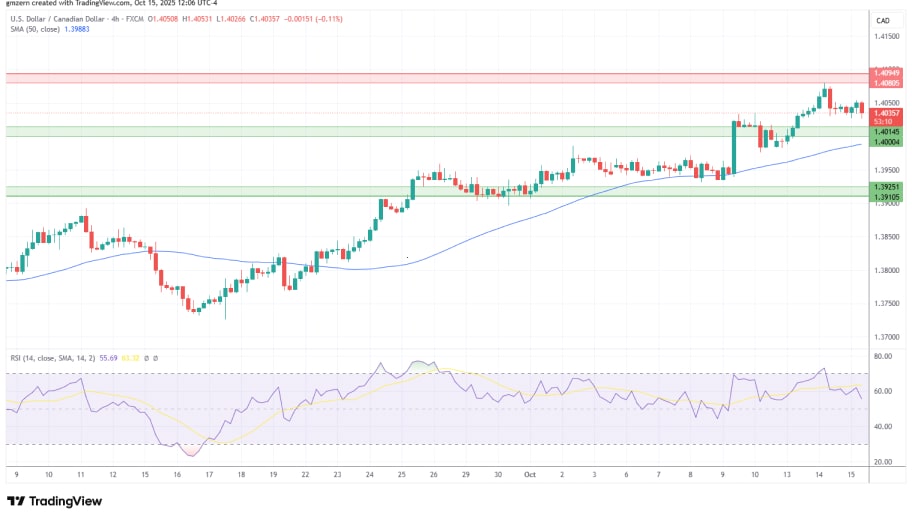Click date 16 on the time axis
The width and height of the screenshot is (912, 513).
point(177,475)
